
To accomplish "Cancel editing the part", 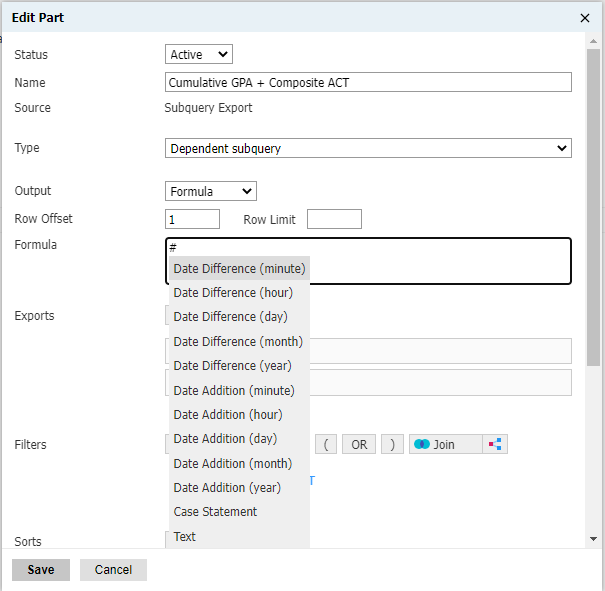I will (113, 570).
